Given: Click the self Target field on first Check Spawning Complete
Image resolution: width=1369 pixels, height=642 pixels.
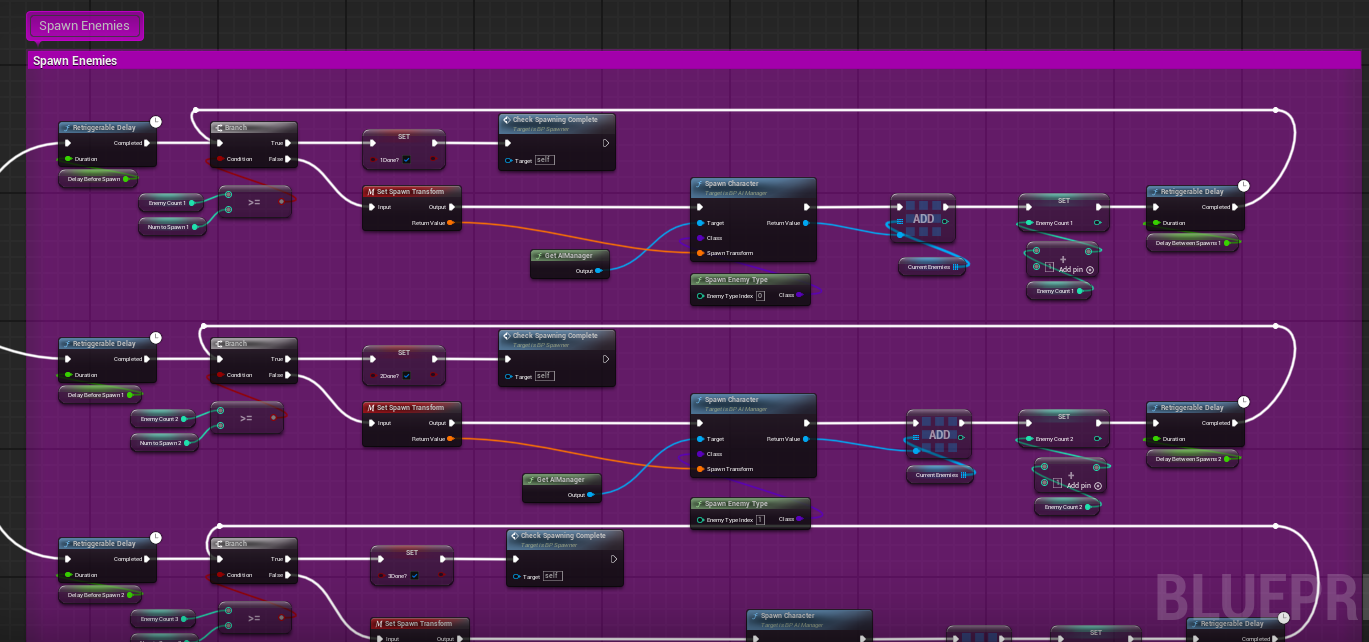Looking at the screenshot, I should [x=544, y=160].
